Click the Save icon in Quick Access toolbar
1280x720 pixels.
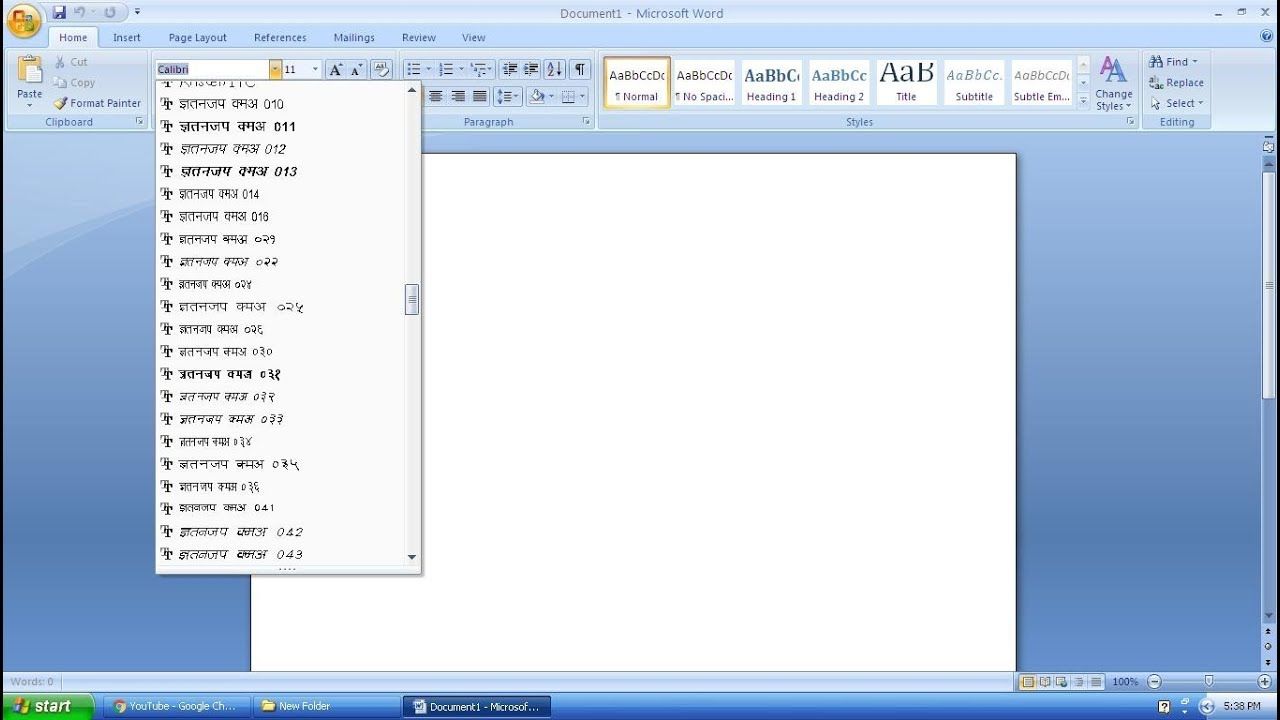pyautogui.click(x=59, y=12)
